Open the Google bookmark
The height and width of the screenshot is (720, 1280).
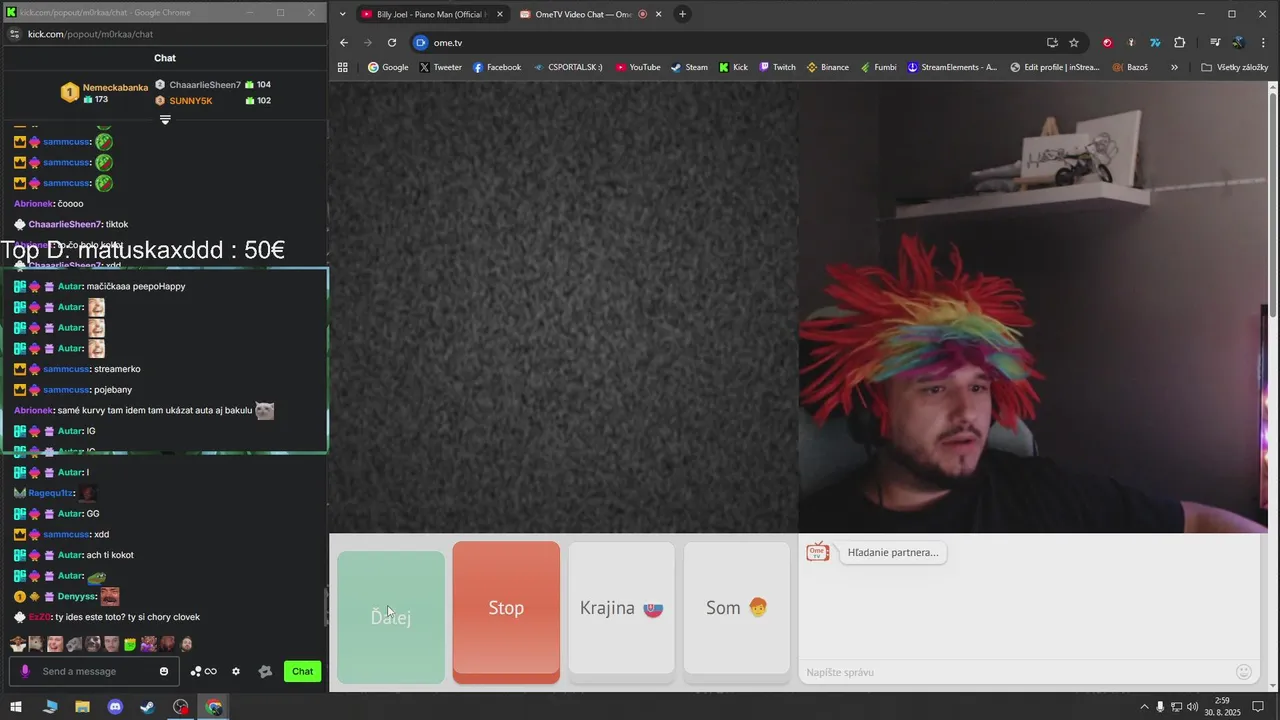[x=388, y=67]
